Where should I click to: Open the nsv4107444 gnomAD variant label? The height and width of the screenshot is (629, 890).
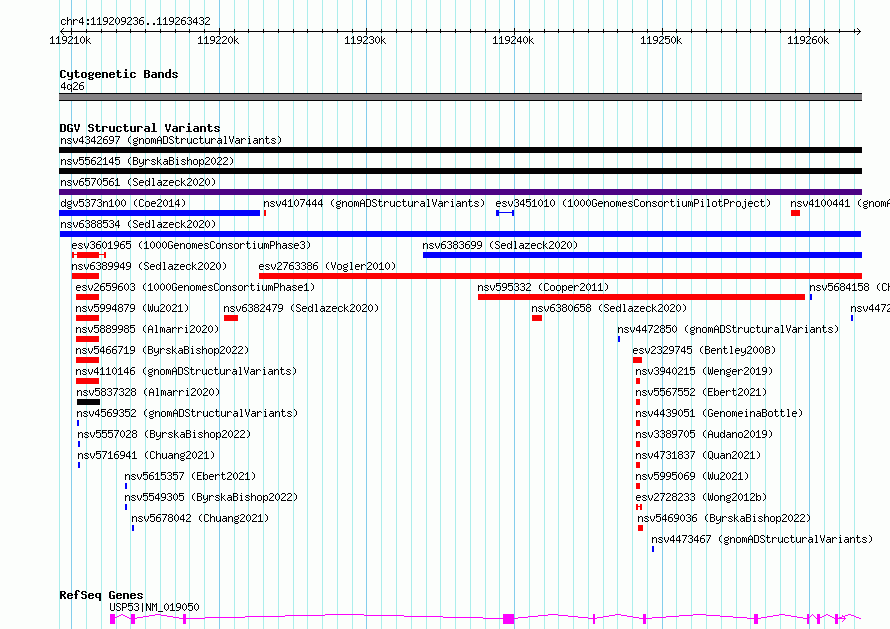pos(374,203)
